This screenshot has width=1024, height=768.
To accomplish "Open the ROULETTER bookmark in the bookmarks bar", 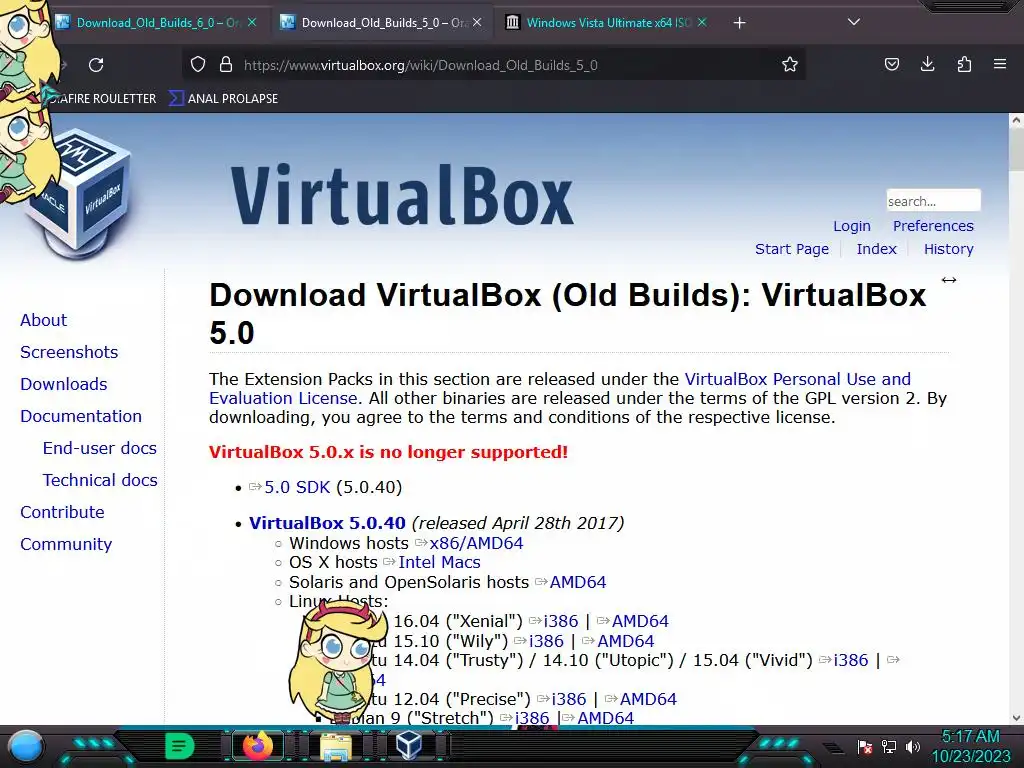I will pyautogui.click(x=101, y=99).
